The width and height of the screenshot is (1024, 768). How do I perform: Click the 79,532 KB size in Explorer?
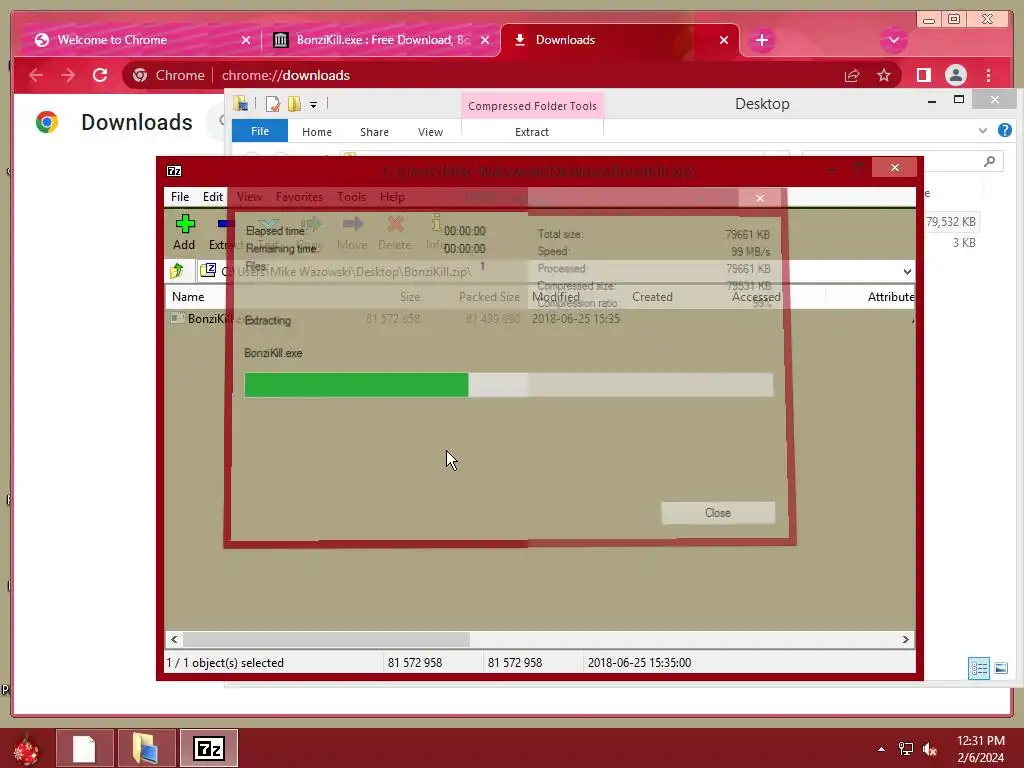[950, 222]
